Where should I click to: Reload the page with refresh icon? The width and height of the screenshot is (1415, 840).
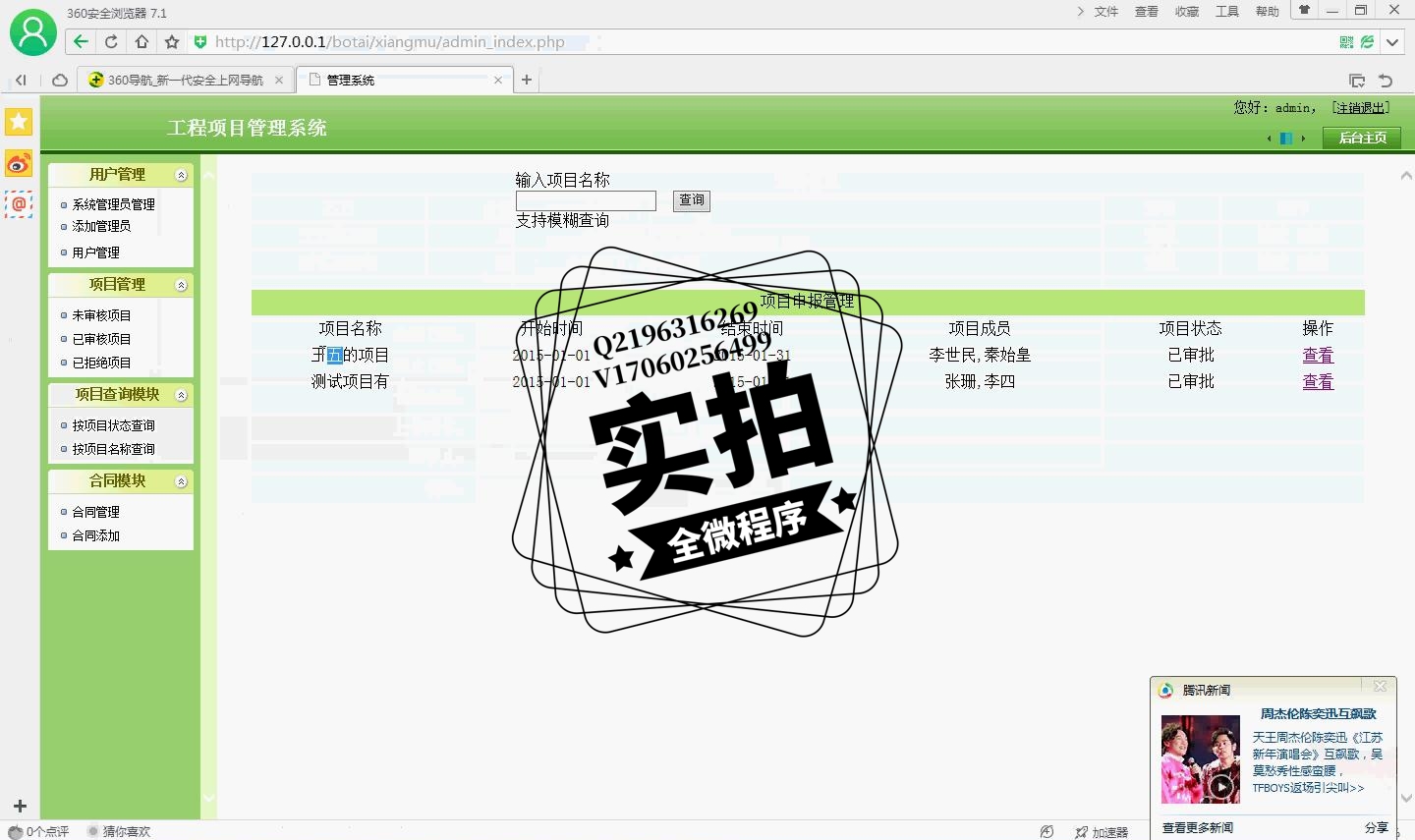[x=111, y=41]
